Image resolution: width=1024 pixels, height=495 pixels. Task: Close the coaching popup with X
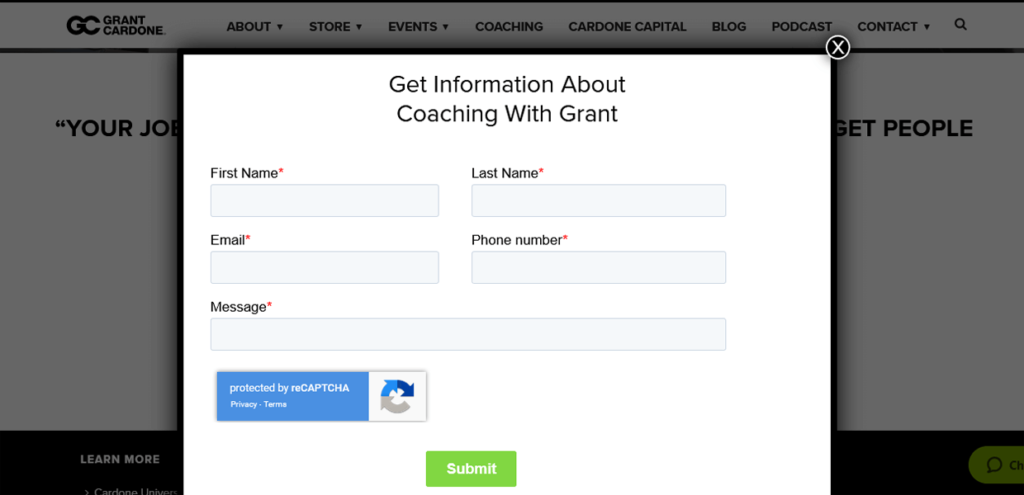[838, 47]
